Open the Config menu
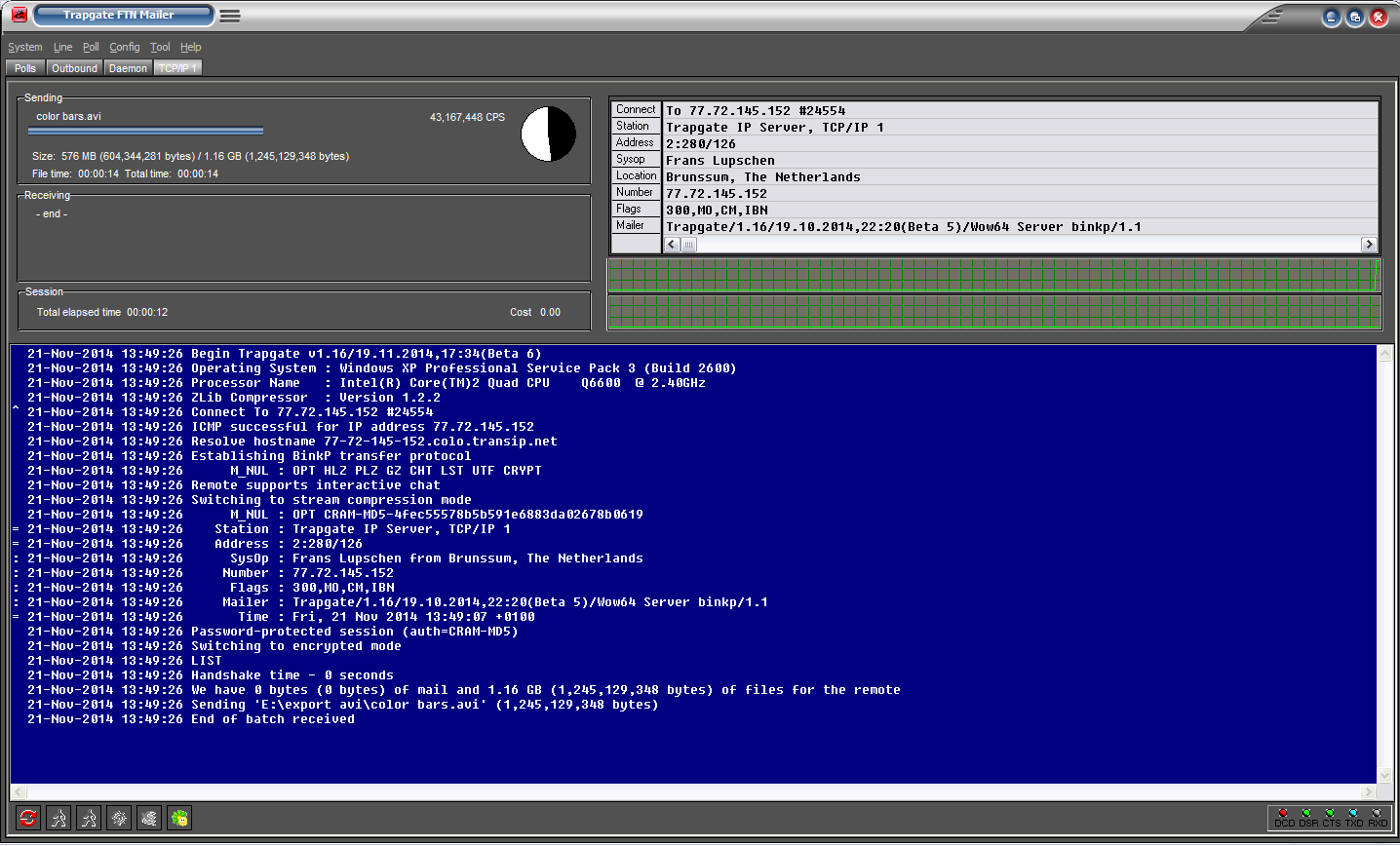This screenshot has width=1400, height=846. click(x=124, y=47)
